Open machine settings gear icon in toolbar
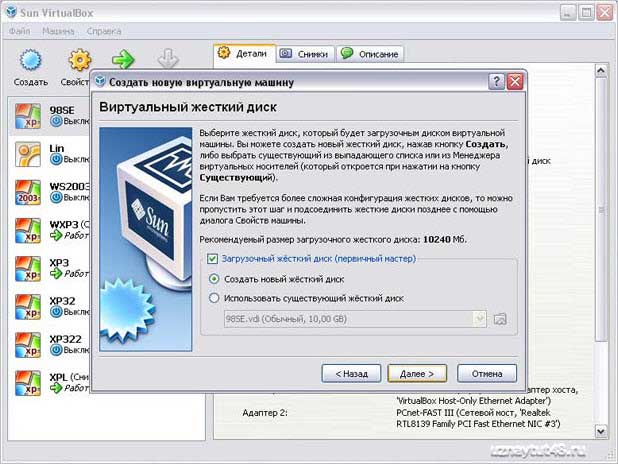The image size is (618, 464). pyautogui.click(x=79, y=60)
